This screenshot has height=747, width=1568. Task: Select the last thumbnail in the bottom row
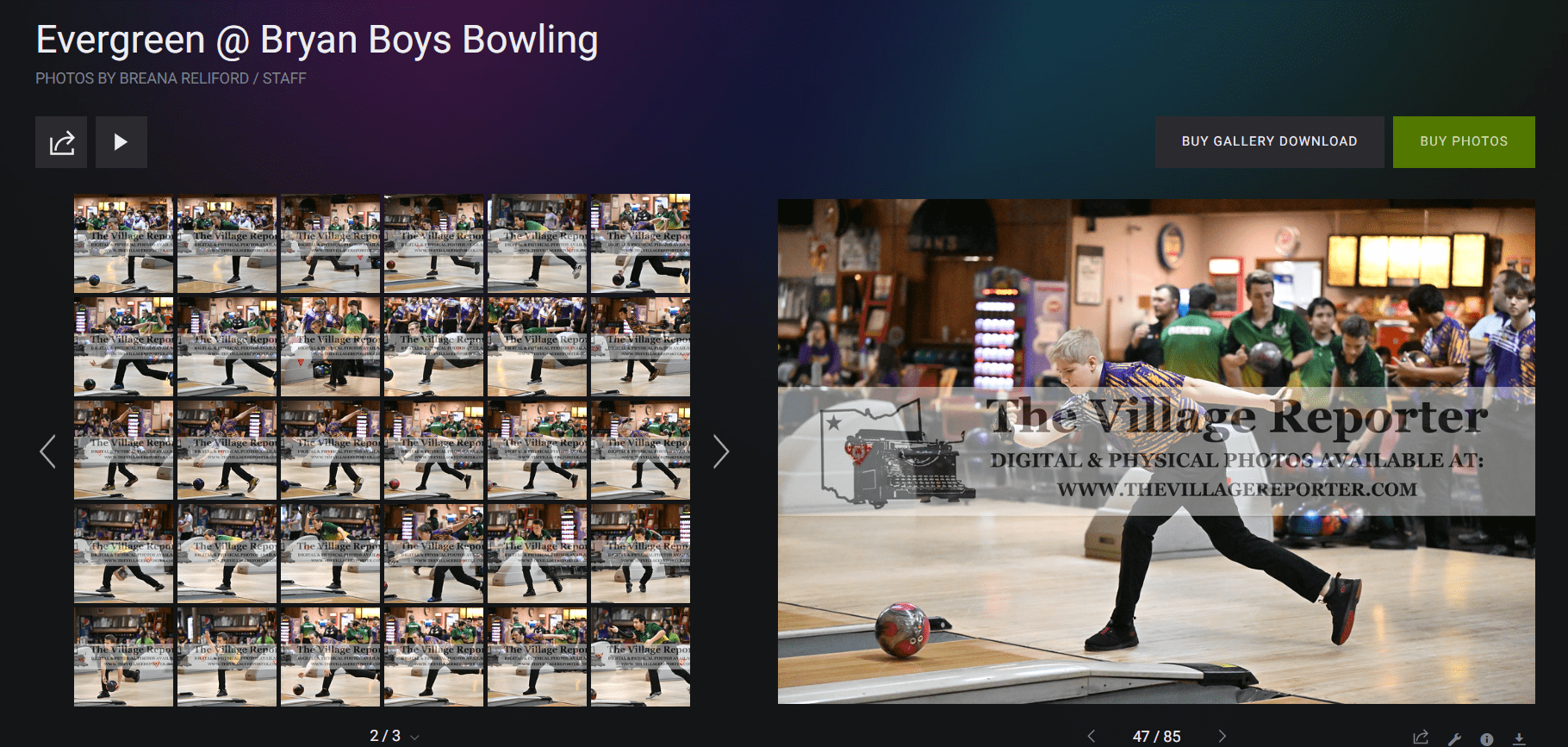(x=640, y=657)
